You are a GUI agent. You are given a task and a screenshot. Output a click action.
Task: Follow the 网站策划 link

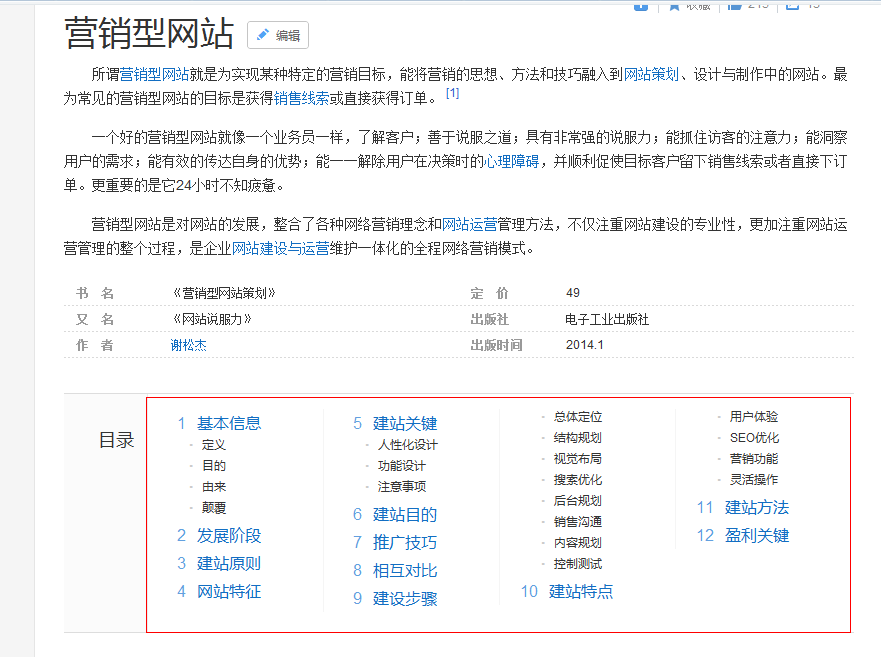coord(654,73)
